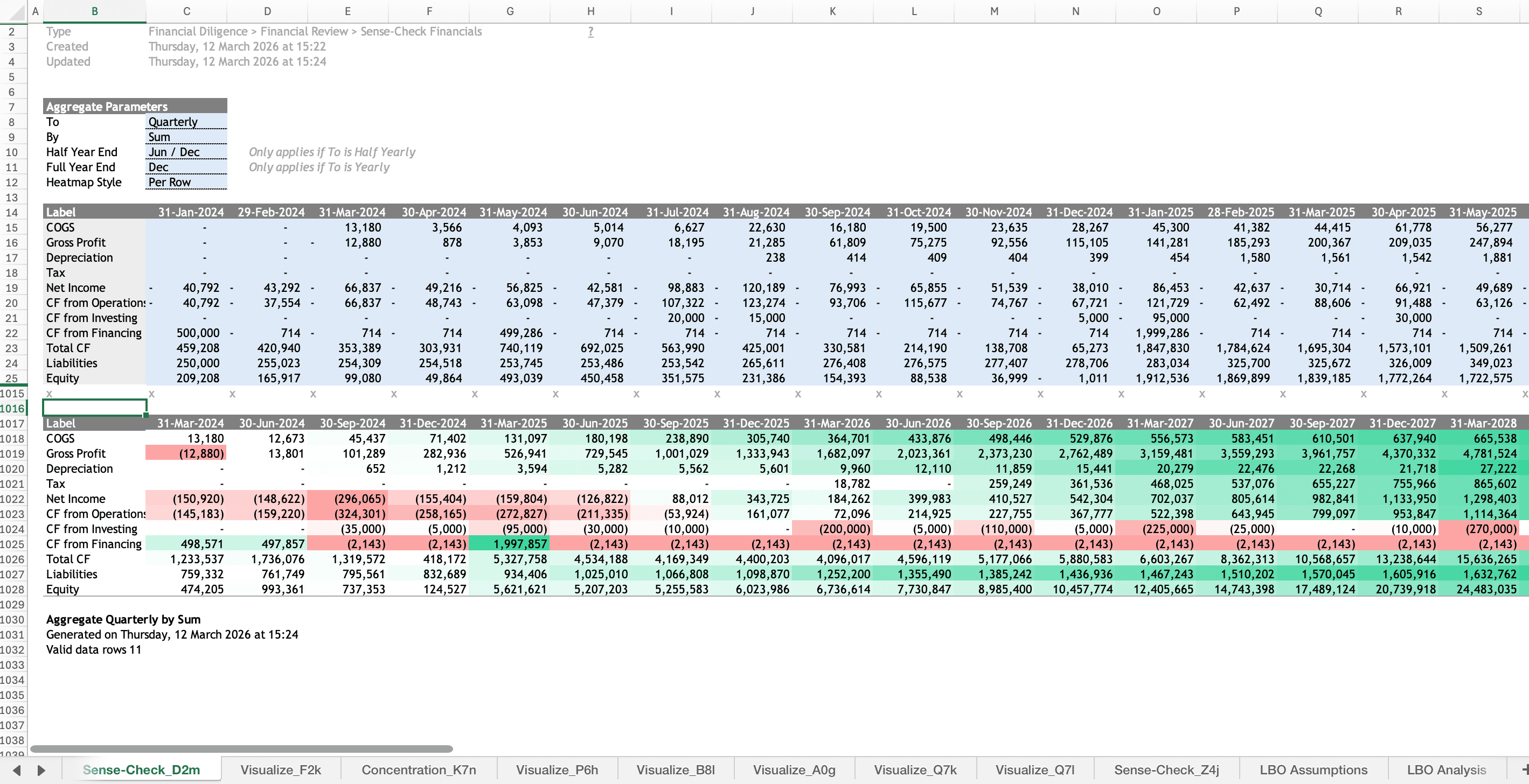Image resolution: width=1529 pixels, height=784 pixels.
Task: Select Equity value 24,483,035
Action: [1478, 590]
